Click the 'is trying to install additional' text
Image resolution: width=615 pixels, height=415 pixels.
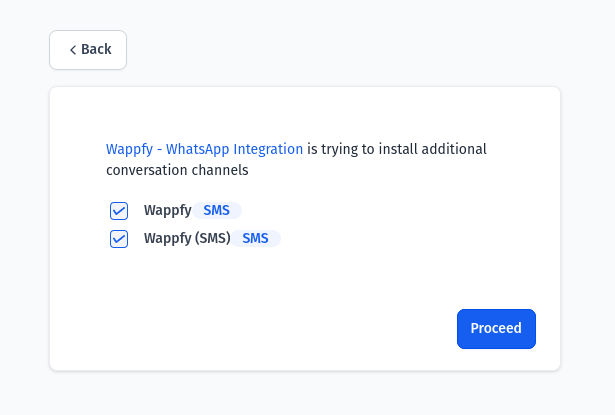[x=397, y=149]
